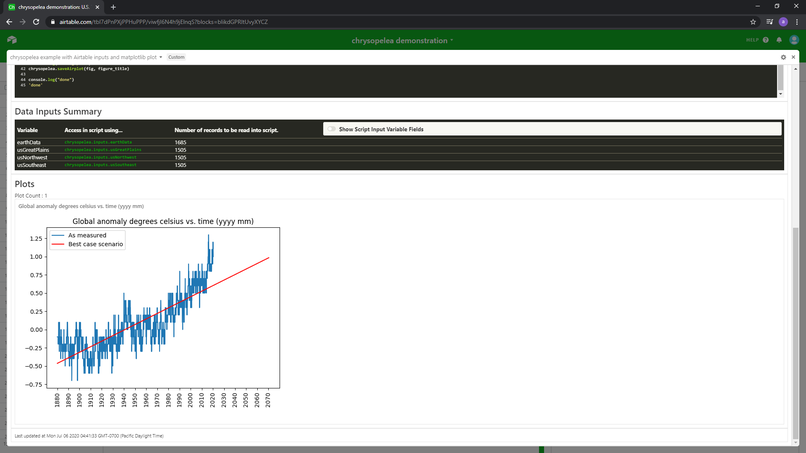Viewport: 806px width, 453px height.
Task: Click code line 42 chrysopelea.saveAirplot
Action: pyautogui.click(x=79, y=68)
